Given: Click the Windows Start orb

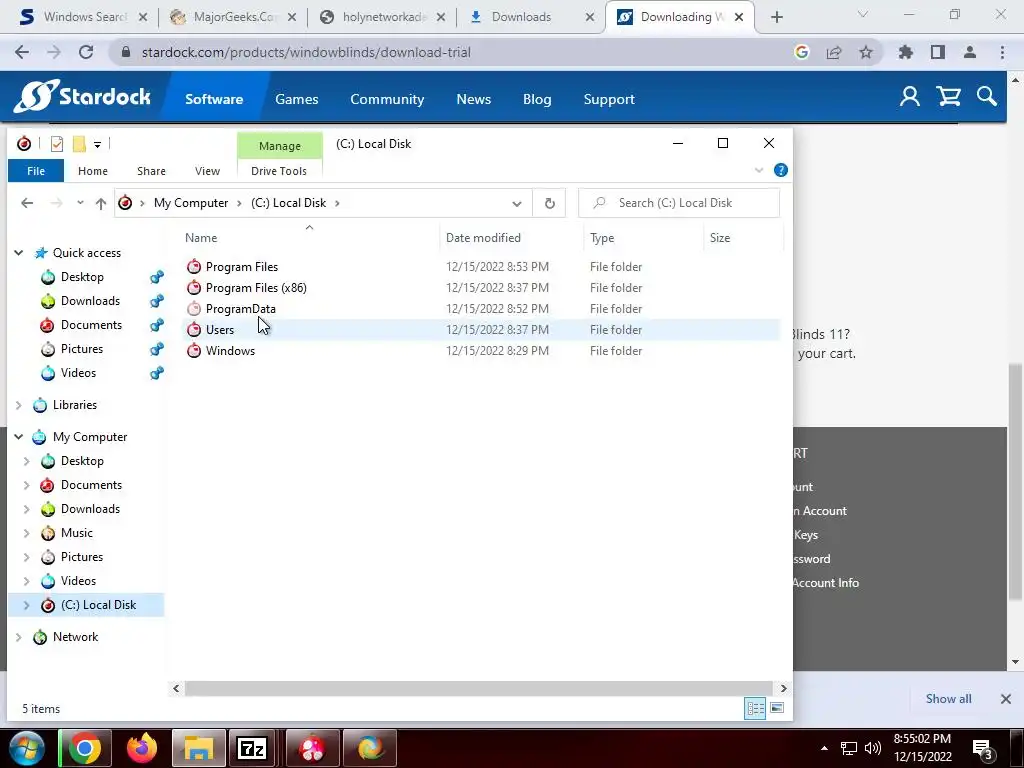Looking at the screenshot, I should [x=26, y=748].
